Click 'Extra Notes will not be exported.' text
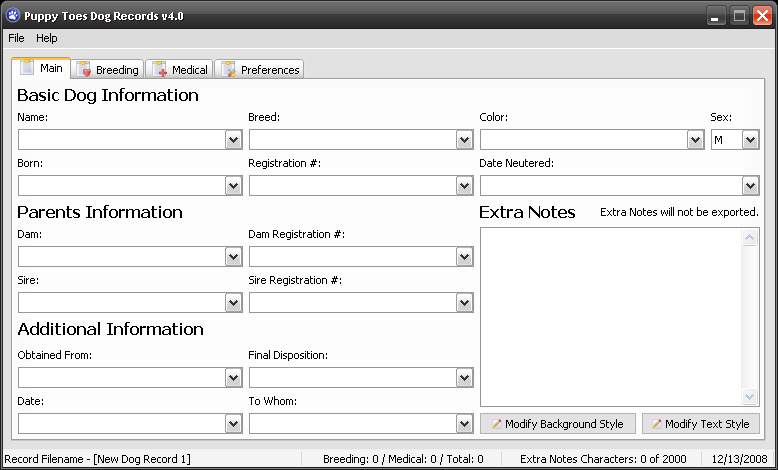Viewport: 778px width, 470px height. tap(679, 212)
